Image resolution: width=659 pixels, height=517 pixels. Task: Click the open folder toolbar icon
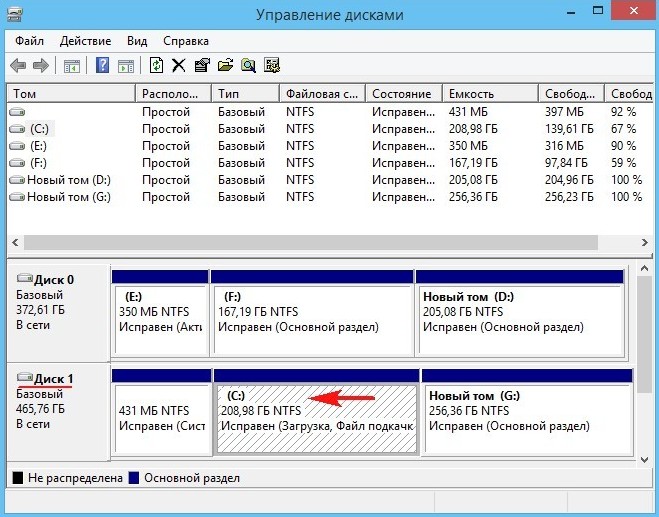[225, 66]
